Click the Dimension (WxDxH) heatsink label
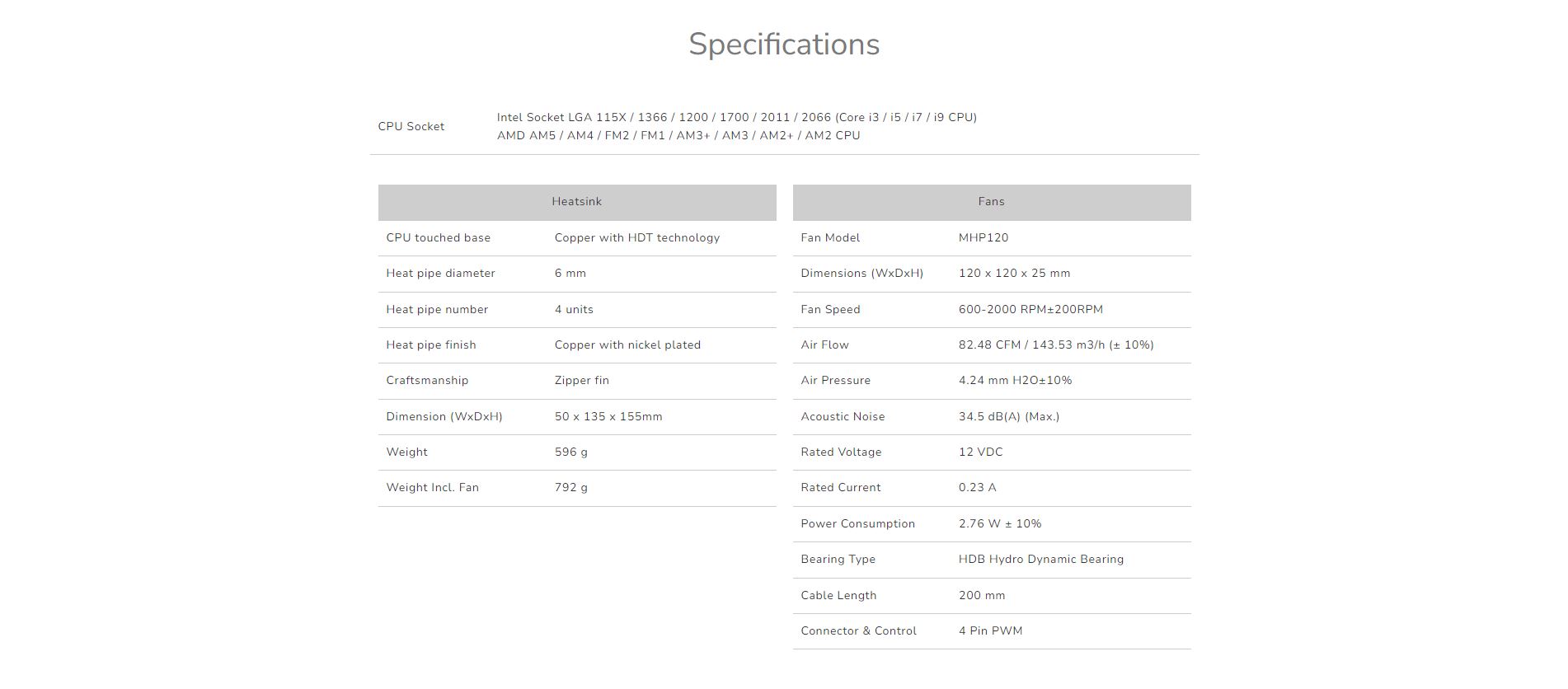Screen dimensions: 1568x689 pyautogui.click(x=444, y=417)
